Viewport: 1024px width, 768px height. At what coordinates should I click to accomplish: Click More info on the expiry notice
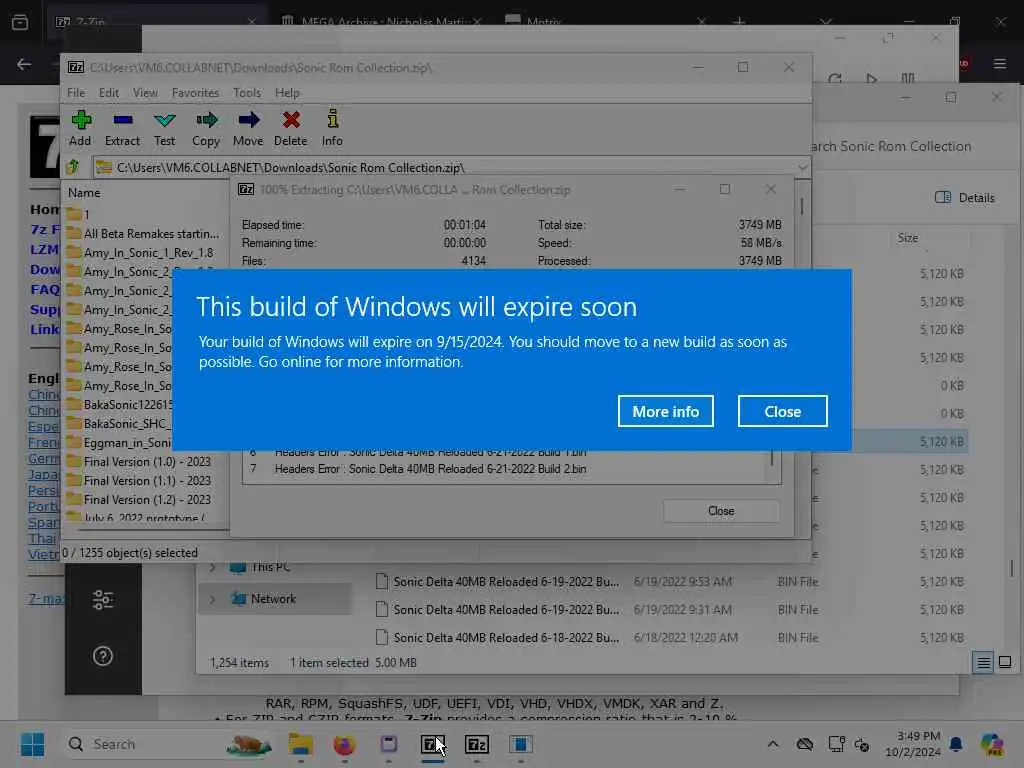point(665,411)
